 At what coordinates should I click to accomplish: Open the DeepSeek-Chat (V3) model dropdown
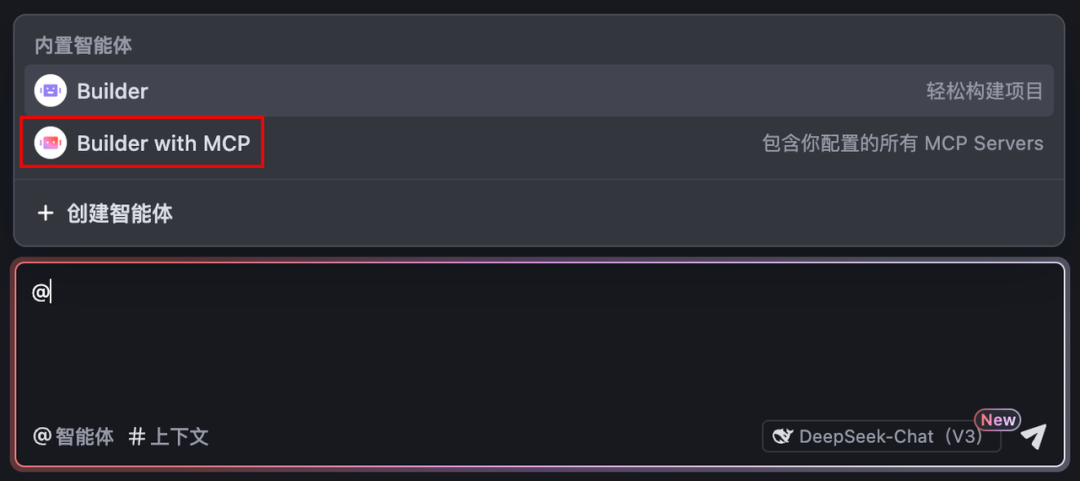tap(881, 436)
